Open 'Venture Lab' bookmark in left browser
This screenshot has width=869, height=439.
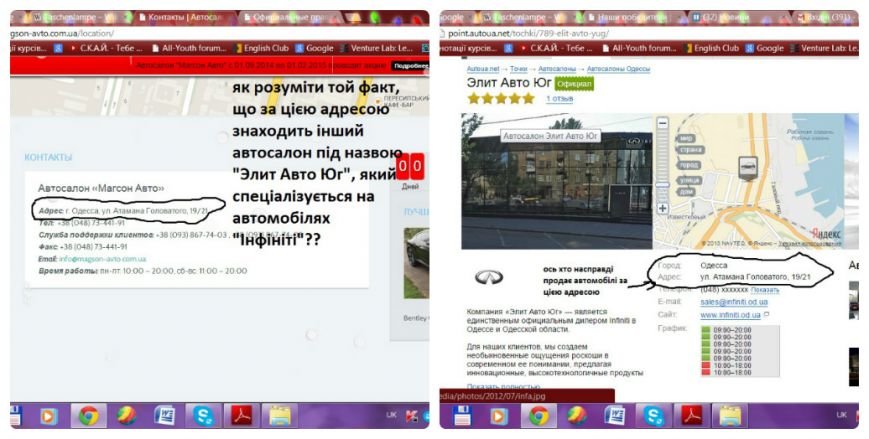pyautogui.click(x=376, y=48)
